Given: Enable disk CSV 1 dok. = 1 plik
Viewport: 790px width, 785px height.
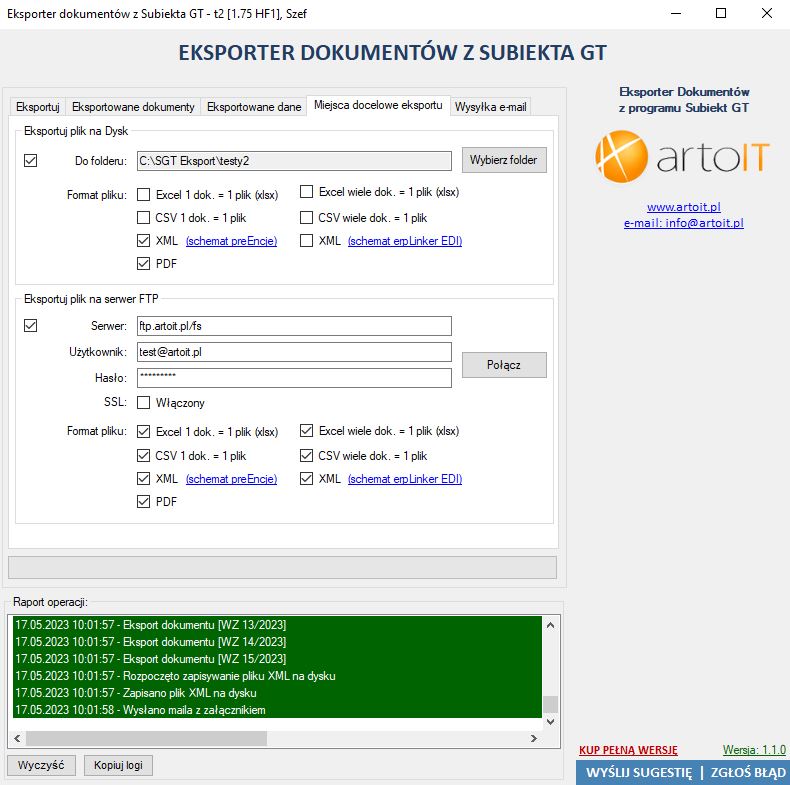Looking at the screenshot, I should 144,218.
